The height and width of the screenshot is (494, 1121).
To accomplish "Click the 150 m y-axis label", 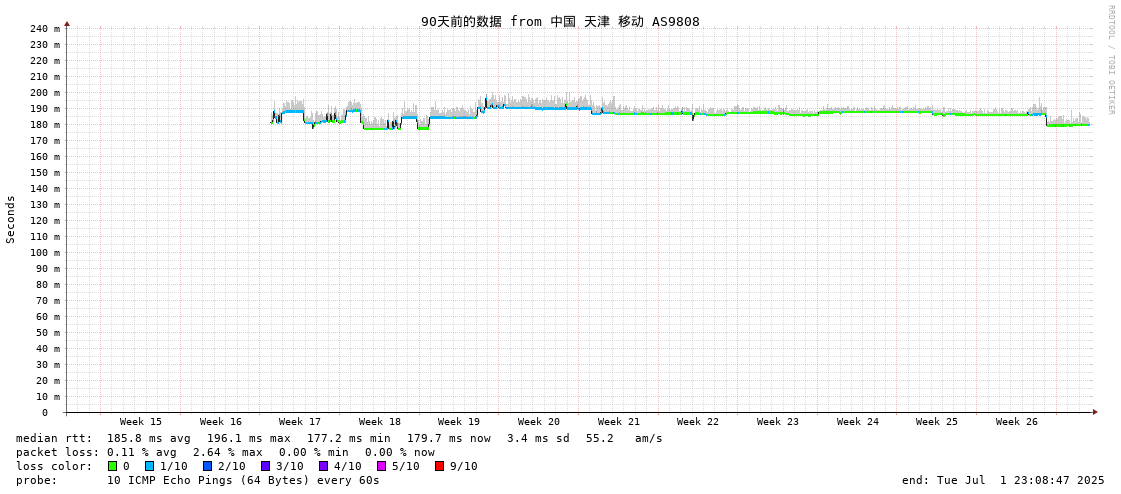I will click(46, 172).
